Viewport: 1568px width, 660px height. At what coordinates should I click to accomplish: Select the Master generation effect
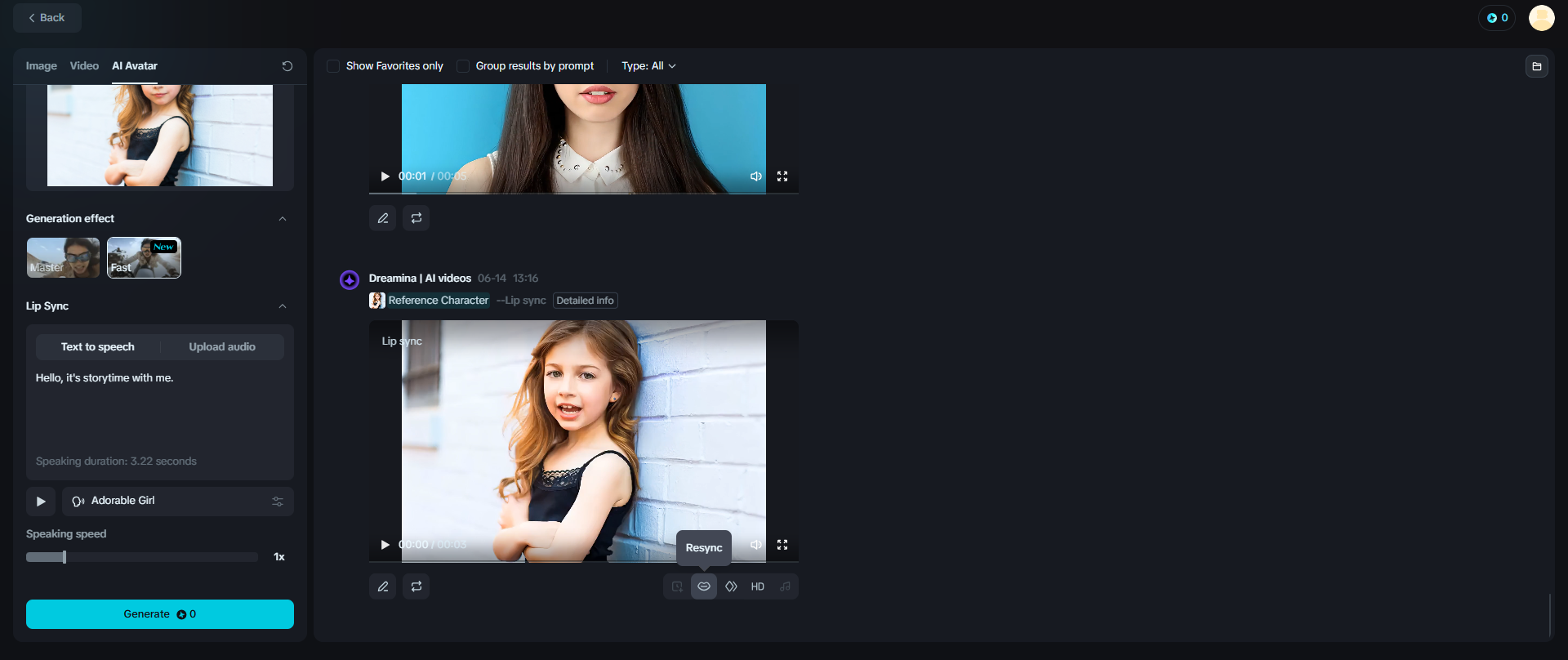[x=63, y=258]
